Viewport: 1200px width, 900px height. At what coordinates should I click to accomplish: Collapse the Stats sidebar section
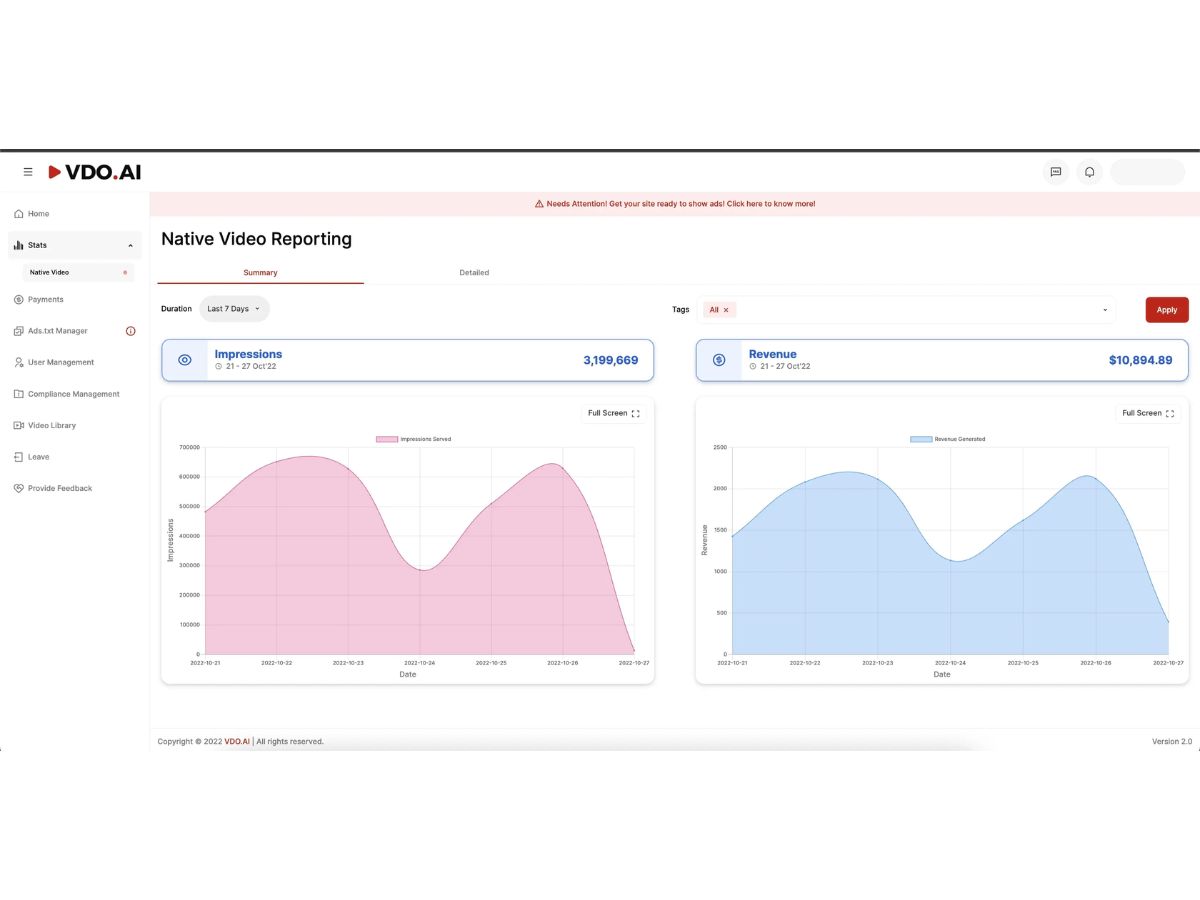pos(130,245)
